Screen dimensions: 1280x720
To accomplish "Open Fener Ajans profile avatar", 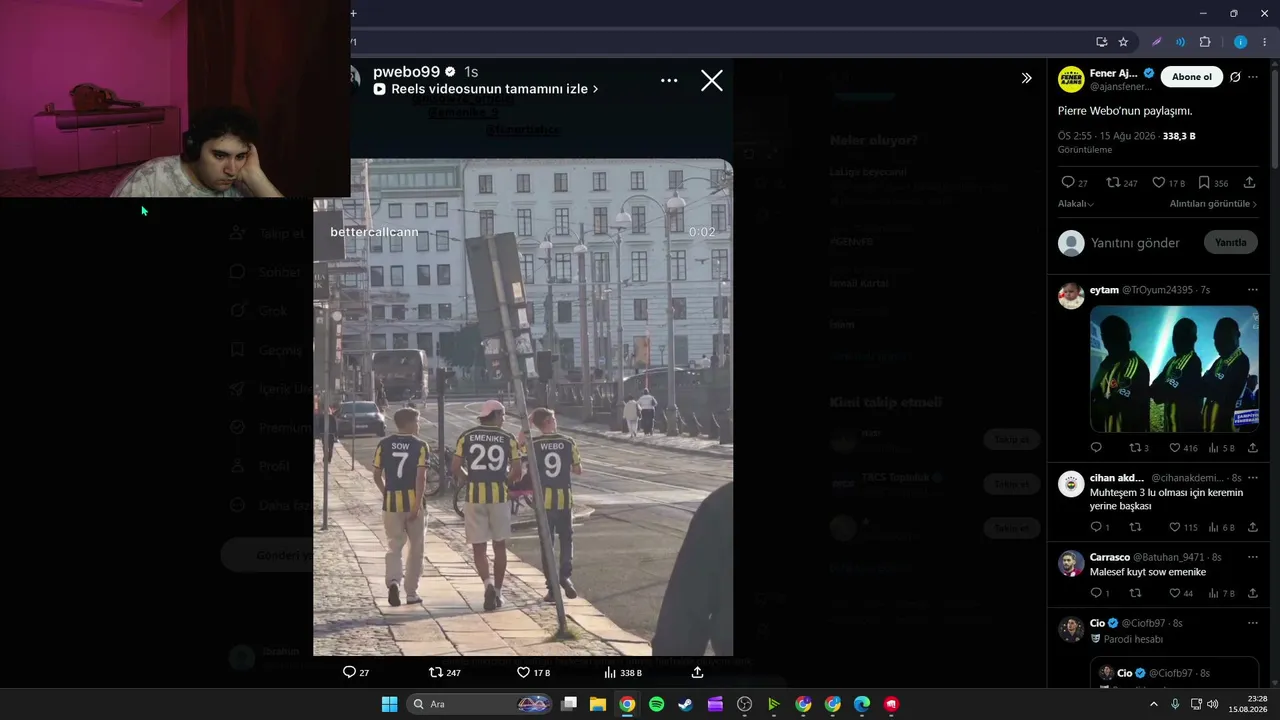I will [x=1071, y=79].
